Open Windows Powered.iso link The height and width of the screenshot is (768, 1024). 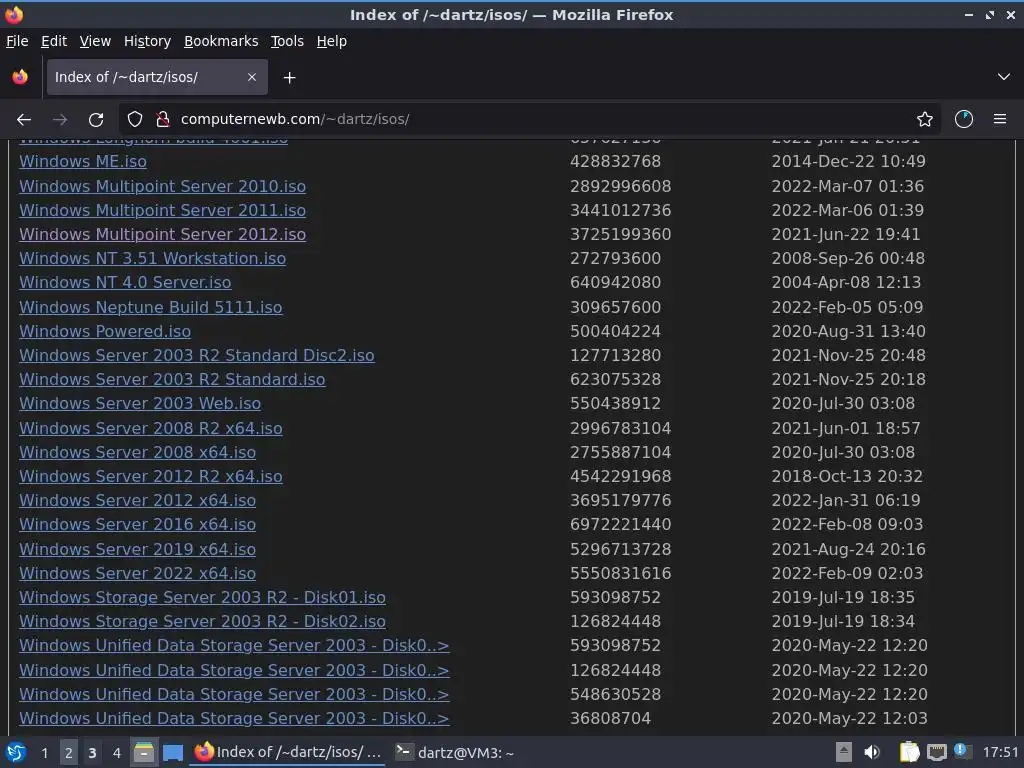(x=105, y=332)
